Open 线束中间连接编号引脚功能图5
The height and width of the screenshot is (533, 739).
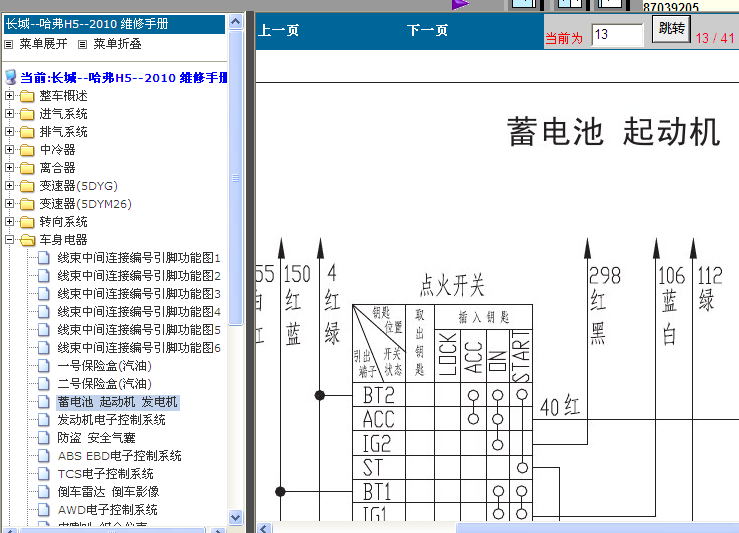[x=139, y=329]
